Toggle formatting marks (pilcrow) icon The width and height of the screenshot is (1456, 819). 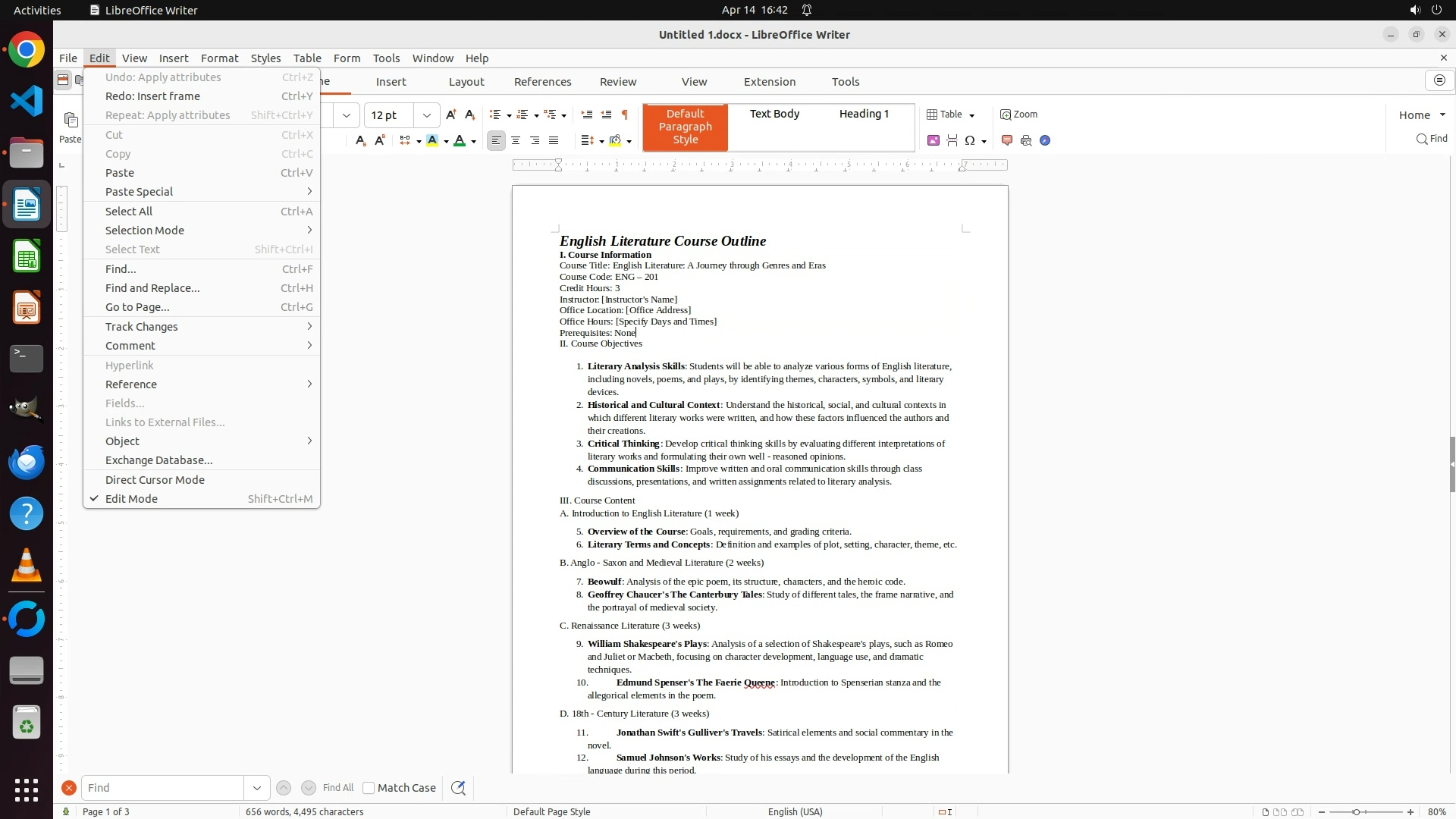[x=625, y=115]
